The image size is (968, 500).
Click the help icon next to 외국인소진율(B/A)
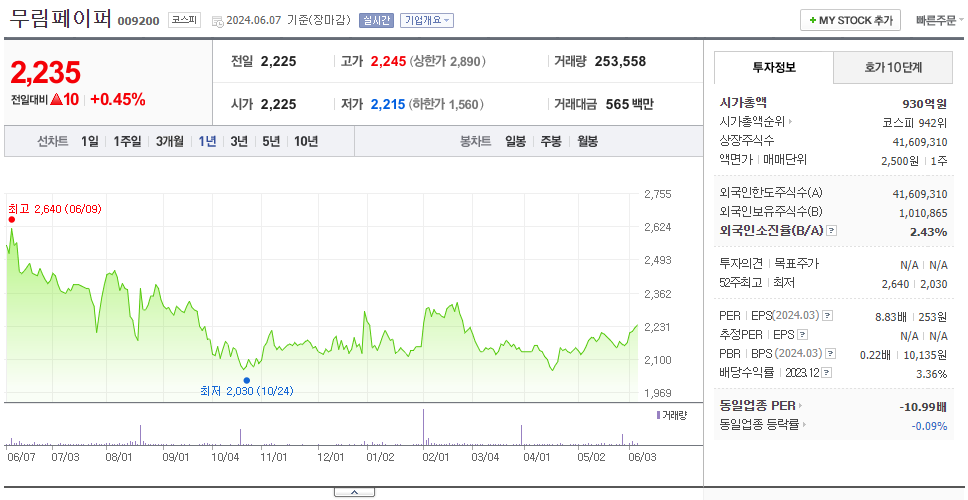pyautogui.click(x=832, y=231)
